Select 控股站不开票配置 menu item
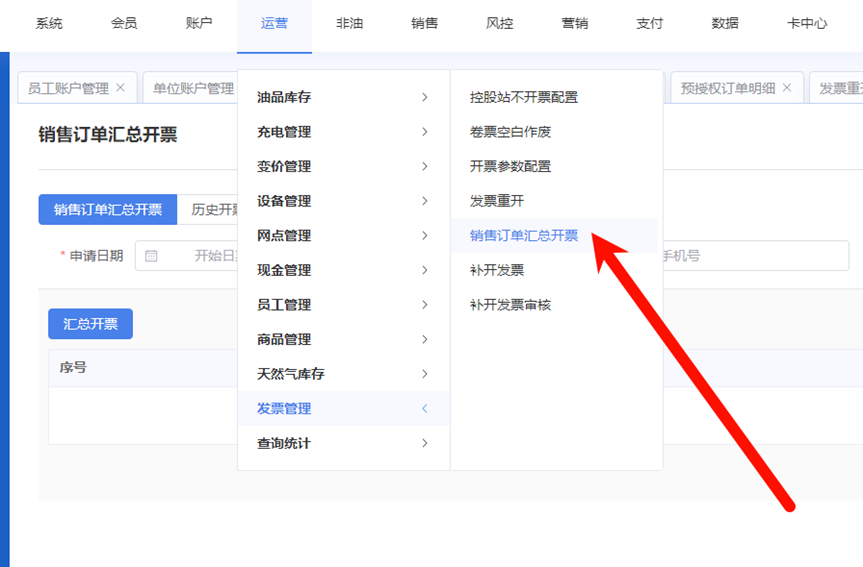863x567 pixels. tap(524, 97)
